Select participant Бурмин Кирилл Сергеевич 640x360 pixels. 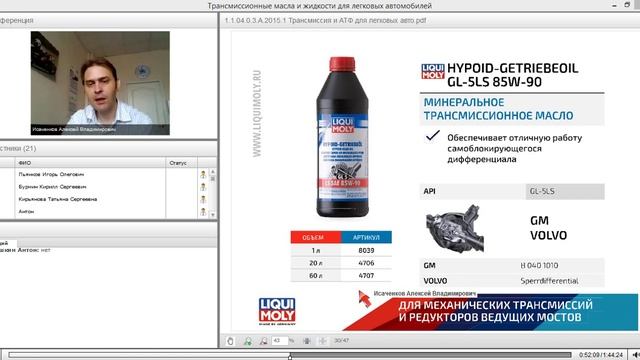click(x=52, y=187)
